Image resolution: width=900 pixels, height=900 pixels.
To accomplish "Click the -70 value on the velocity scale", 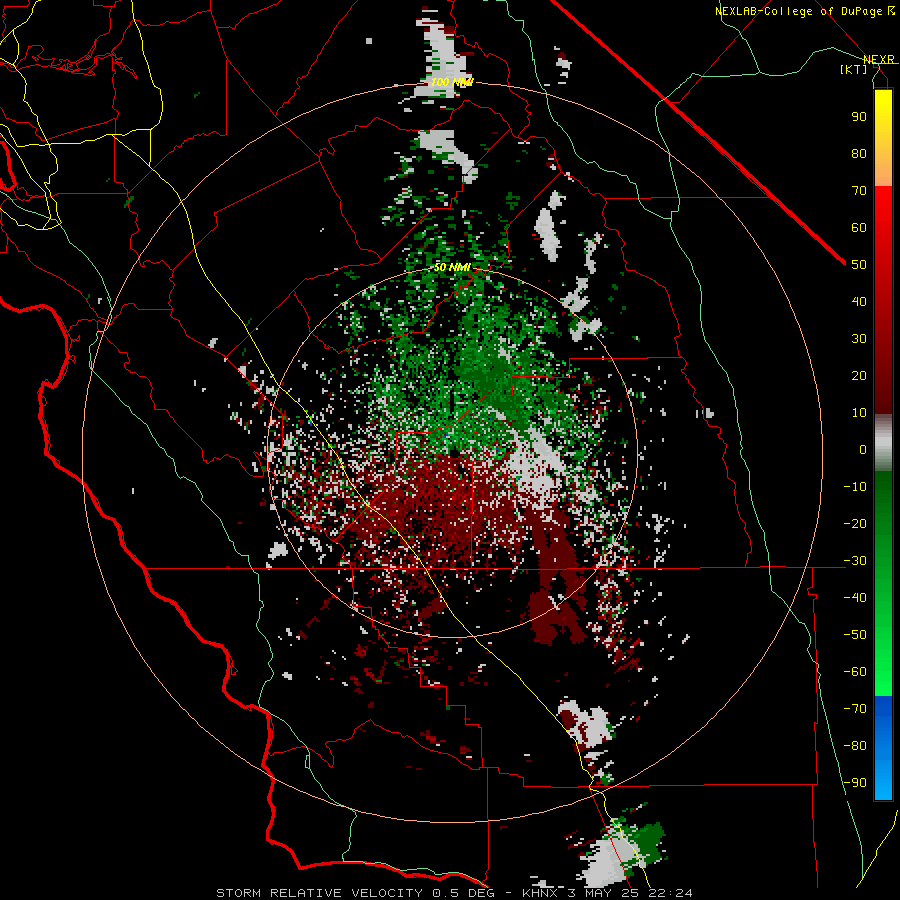I will 855,709.
